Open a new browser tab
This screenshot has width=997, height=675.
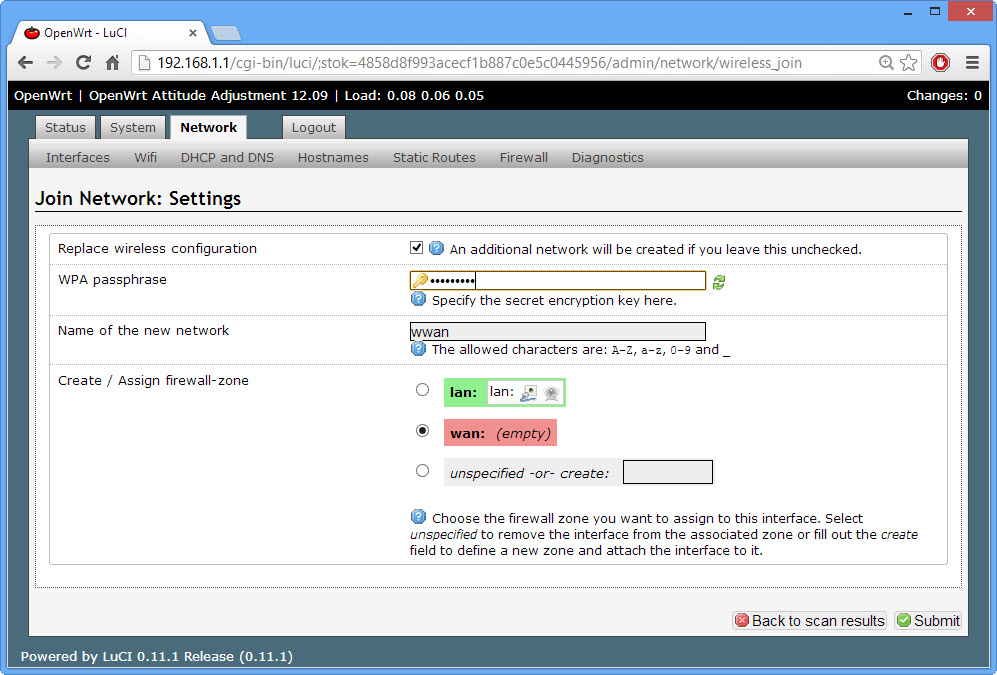click(225, 33)
